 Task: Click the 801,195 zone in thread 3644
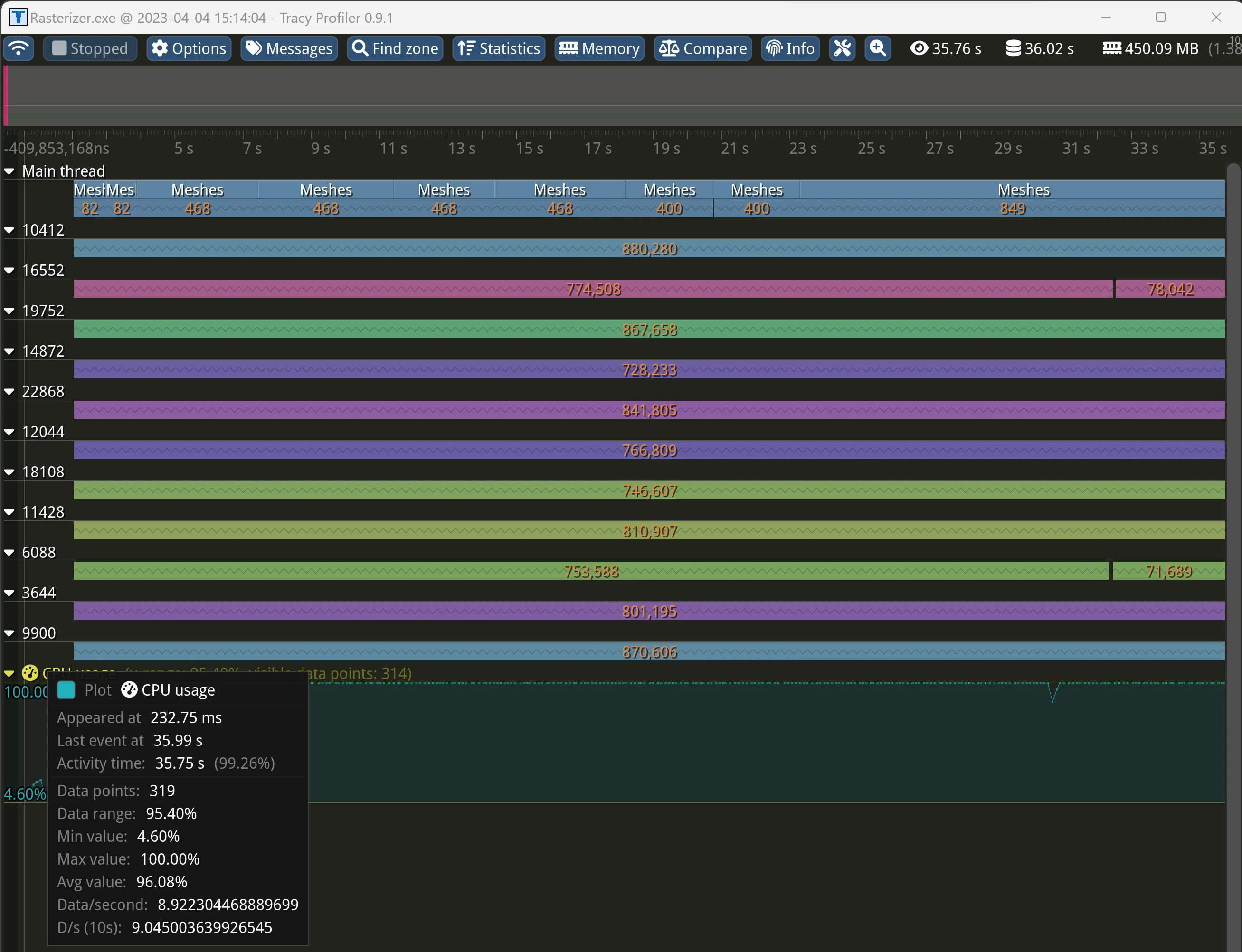(x=649, y=612)
